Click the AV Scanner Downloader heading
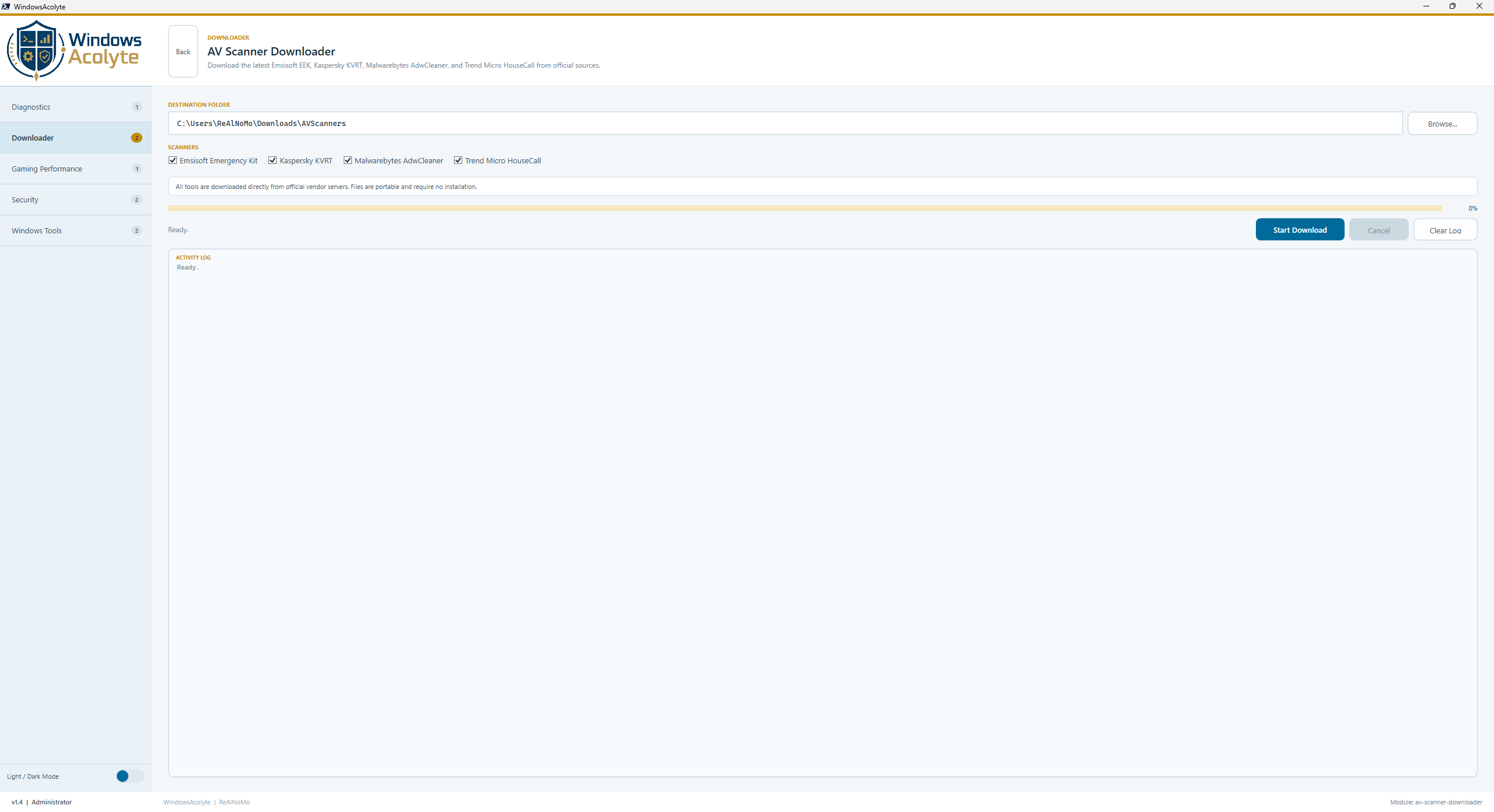Viewport: 1494px width, 812px height. (x=271, y=51)
